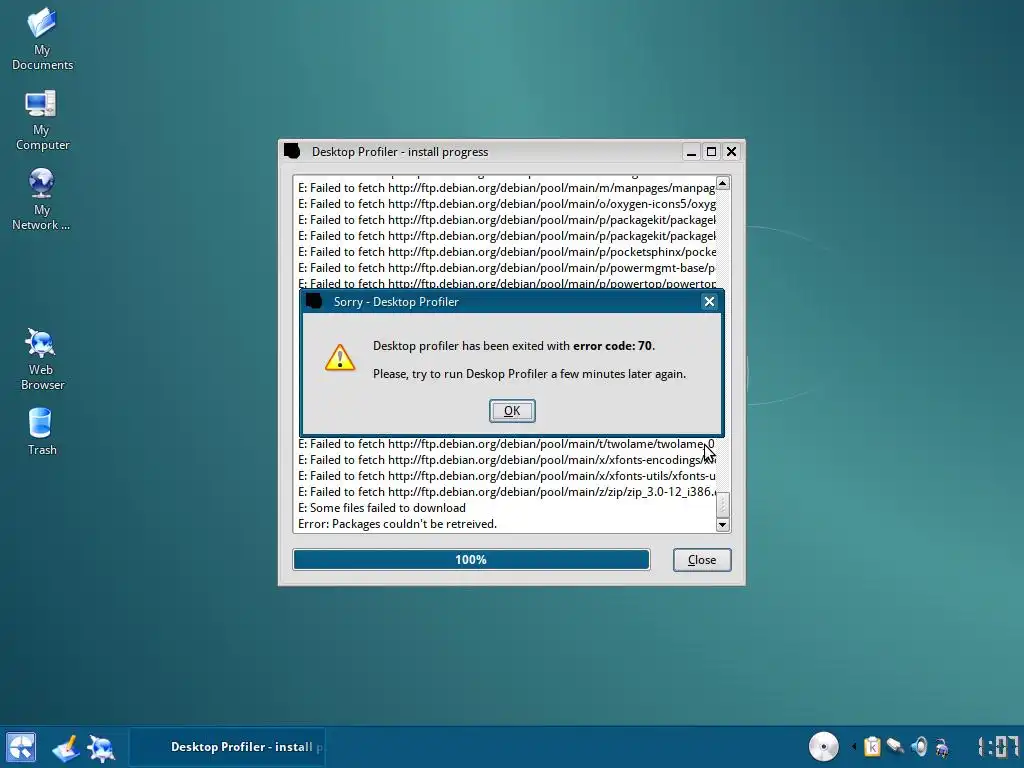The image size is (1024, 768).
Task: Click the twolame failed fetch line
Action: click(x=507, y=444)
